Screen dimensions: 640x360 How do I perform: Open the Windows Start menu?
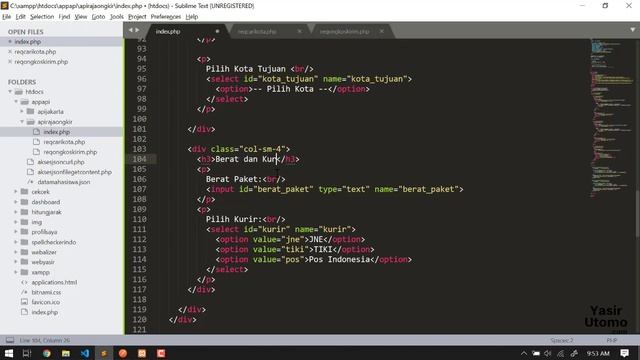(9, 353)
